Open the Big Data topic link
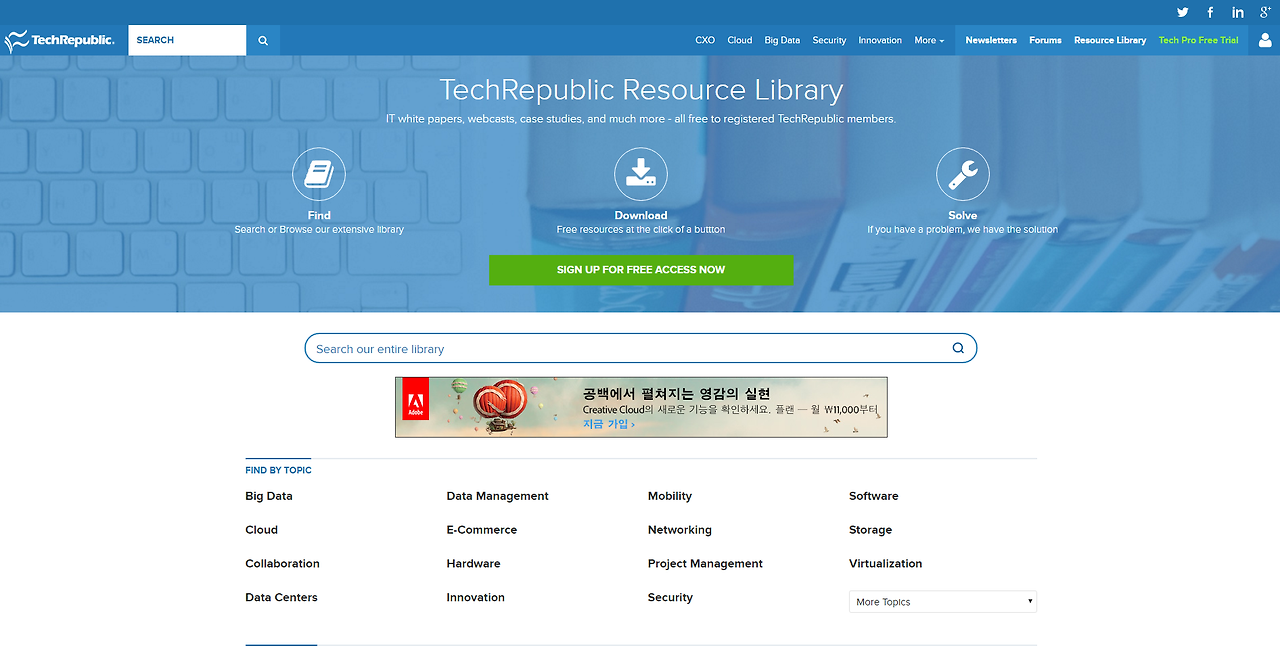Viewport: 1280px width, 650px height. (x=269, y=496)
